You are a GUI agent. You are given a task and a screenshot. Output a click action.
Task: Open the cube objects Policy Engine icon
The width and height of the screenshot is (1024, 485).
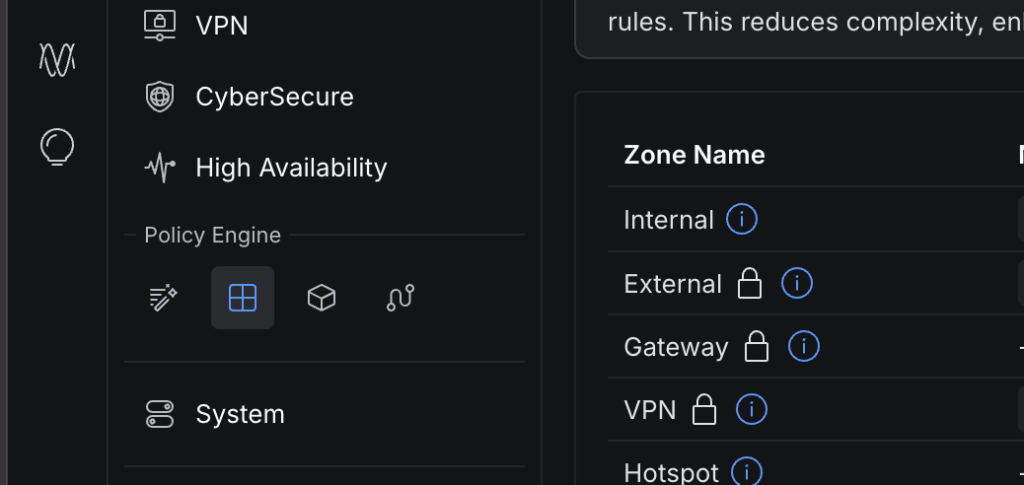tap(321, 298)
